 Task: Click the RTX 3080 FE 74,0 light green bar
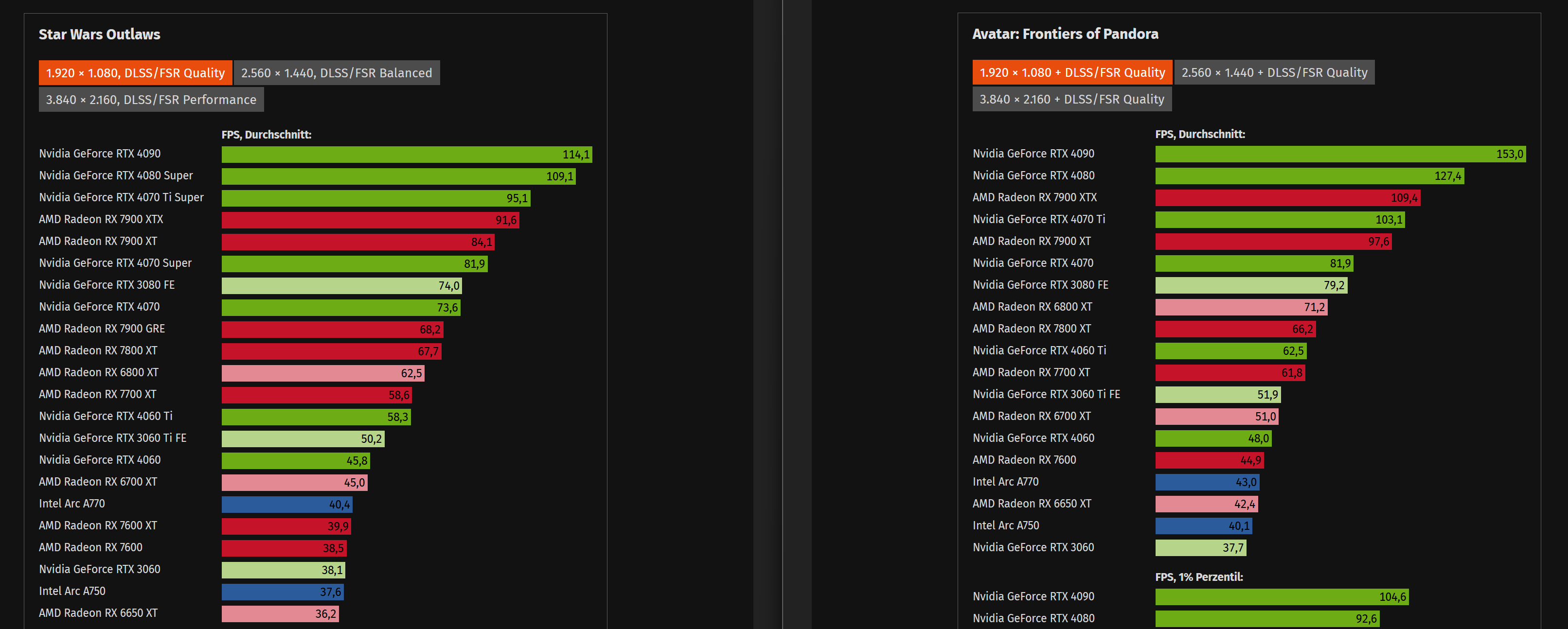(341, 286)
